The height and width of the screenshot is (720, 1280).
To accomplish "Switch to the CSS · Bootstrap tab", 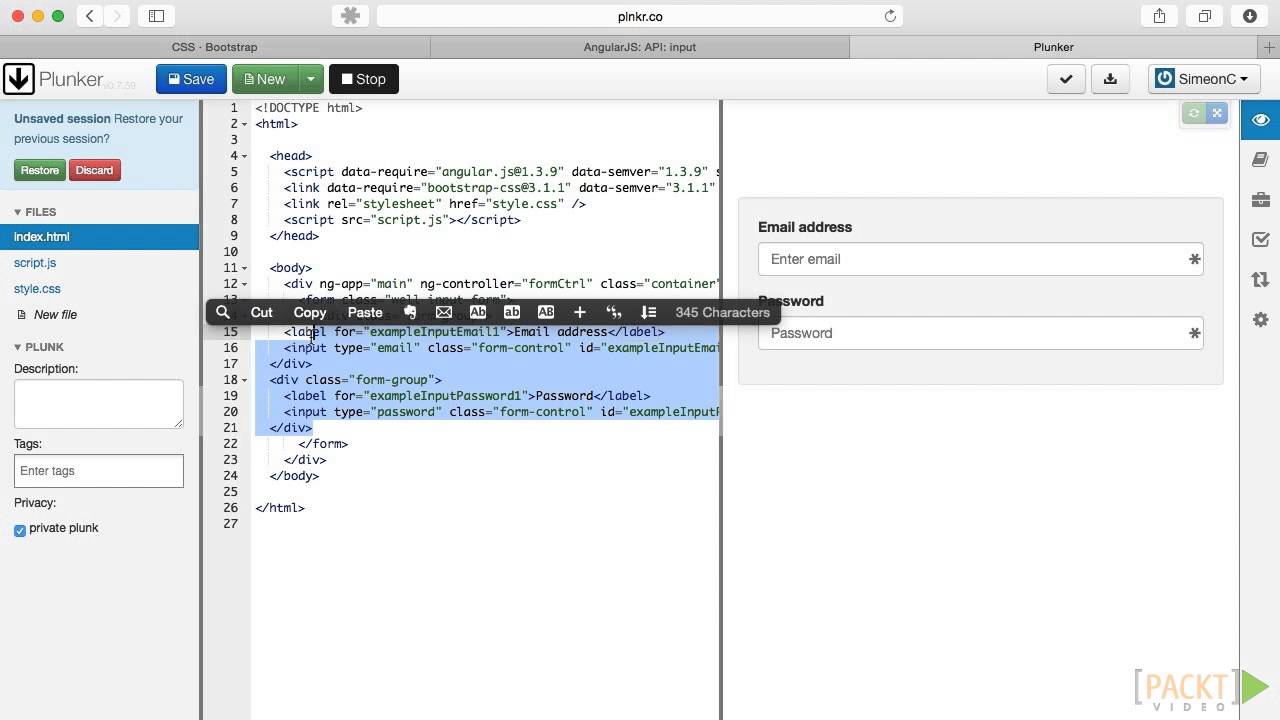I will click(x=214, y=47).
